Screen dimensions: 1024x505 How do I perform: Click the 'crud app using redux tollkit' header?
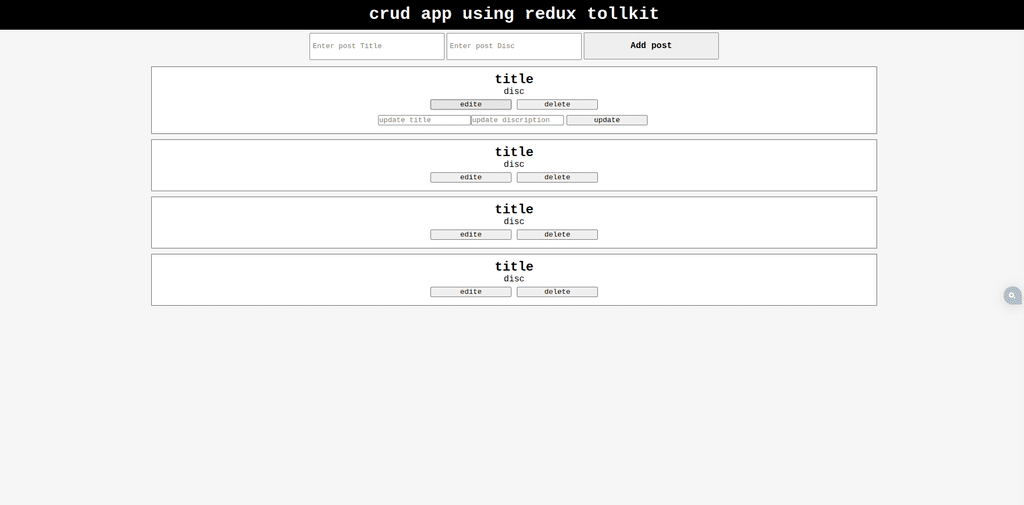tap(514, 14)
